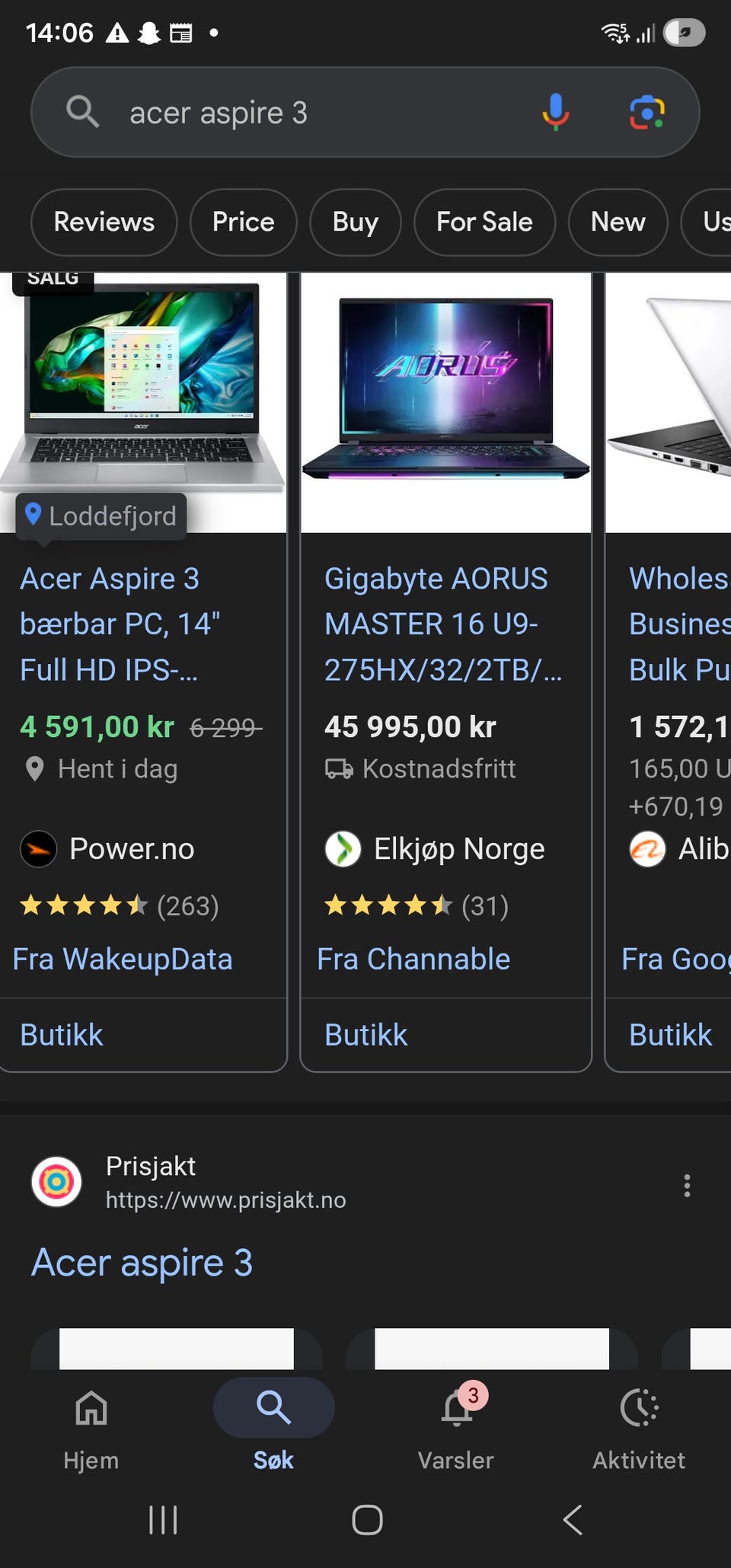This screenshot has width=731, height=1568.
Task: Open Android recent apps button
Action: (163, 1520)
